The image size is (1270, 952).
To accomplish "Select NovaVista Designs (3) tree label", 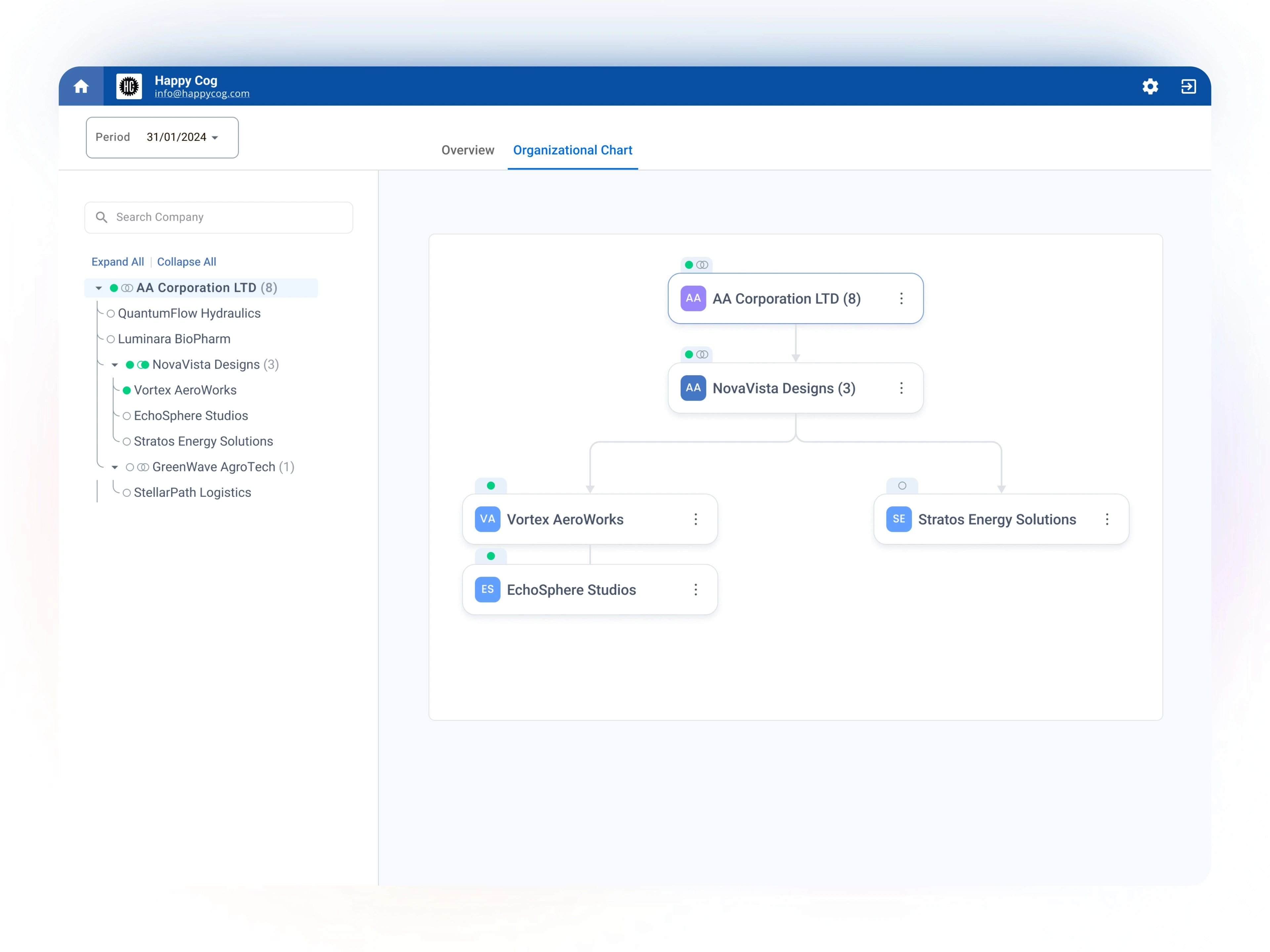I will pyautogui.click(x=215, y=364).
